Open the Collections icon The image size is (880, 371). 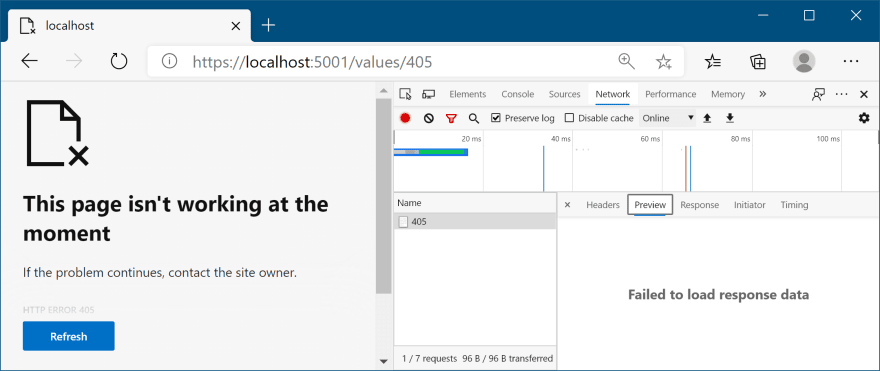click(758, 61)
